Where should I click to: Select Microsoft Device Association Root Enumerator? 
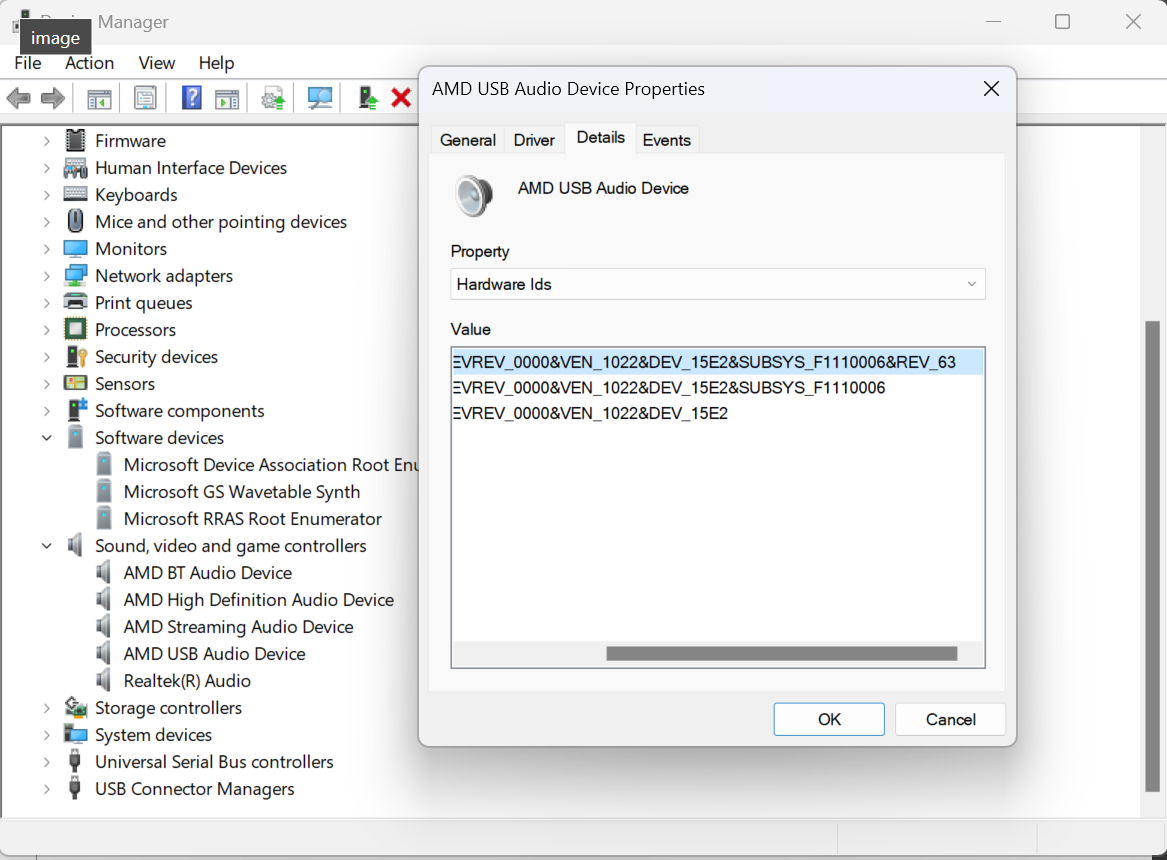271,465
